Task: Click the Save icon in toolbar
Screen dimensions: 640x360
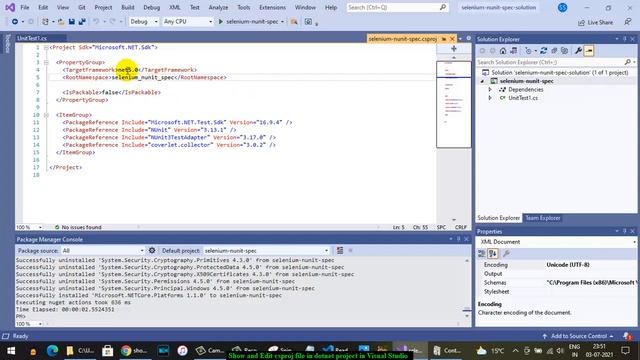Action: 71,22
